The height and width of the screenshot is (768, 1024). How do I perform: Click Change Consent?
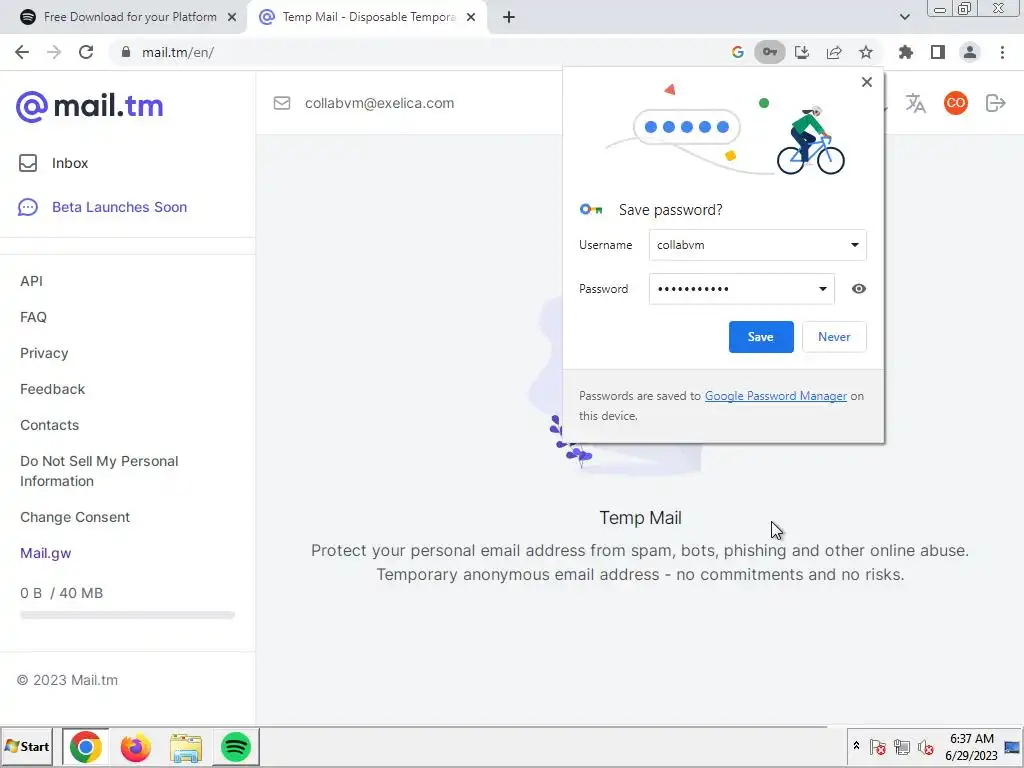point(75,517)
